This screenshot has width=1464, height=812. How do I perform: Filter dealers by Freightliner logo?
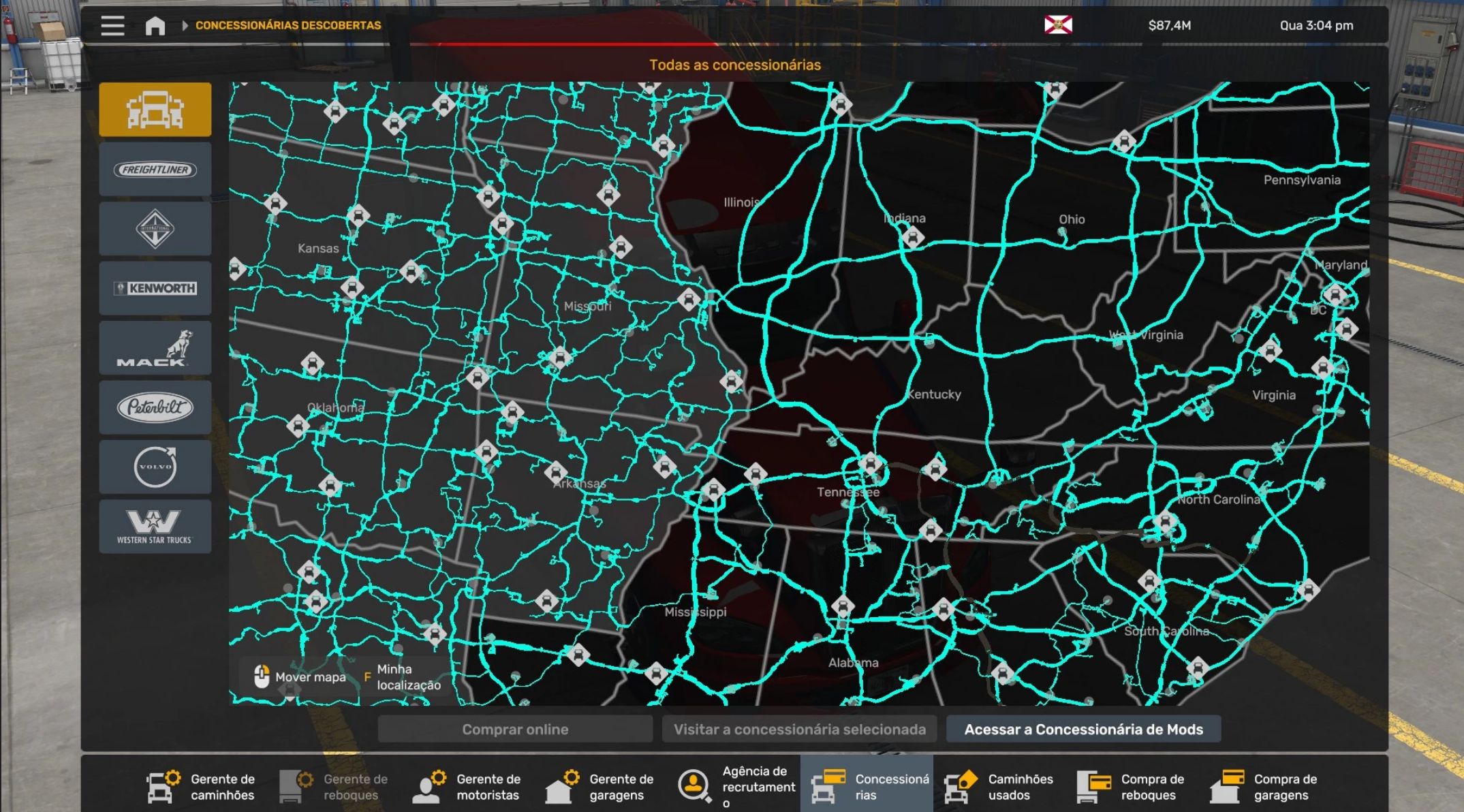[155, 170]
